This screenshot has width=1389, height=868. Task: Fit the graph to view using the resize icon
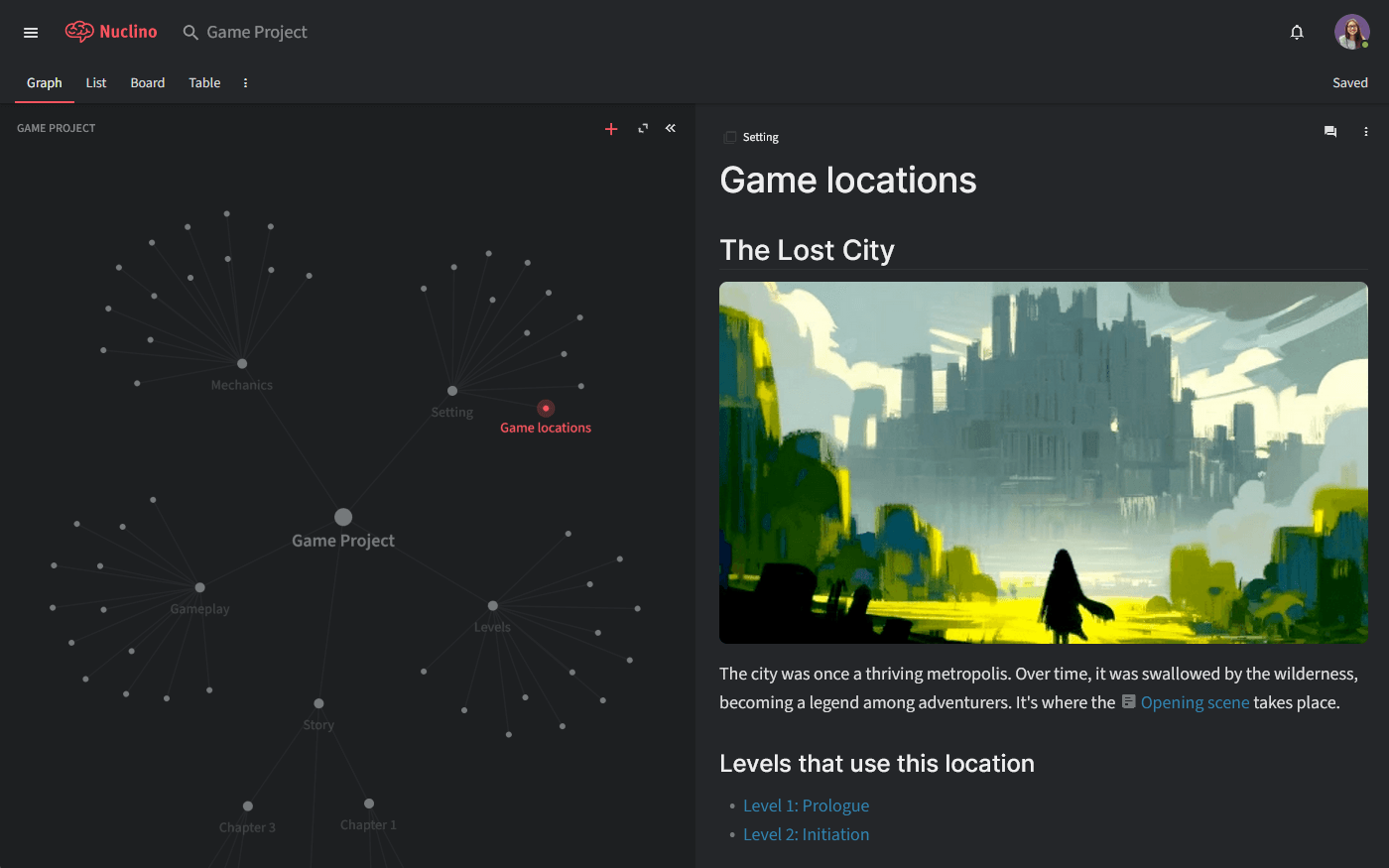(x=642, y=129)
